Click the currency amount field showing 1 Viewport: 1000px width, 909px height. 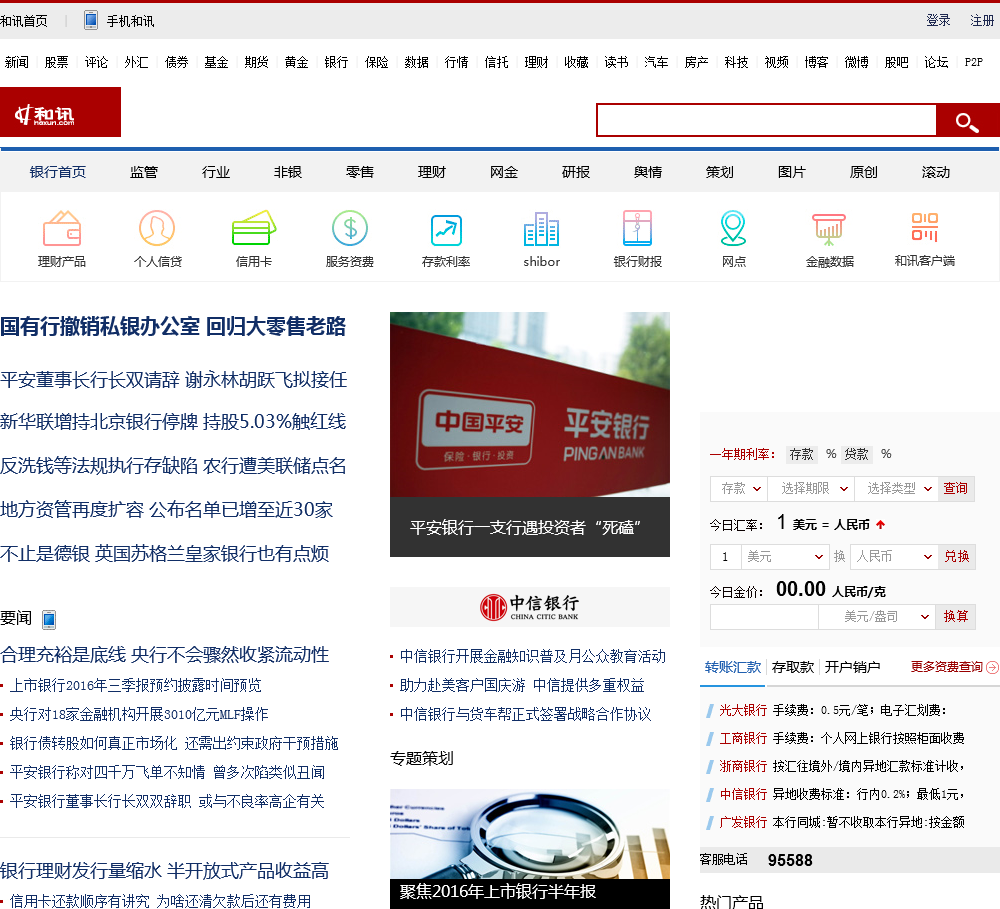coord(725,557)
